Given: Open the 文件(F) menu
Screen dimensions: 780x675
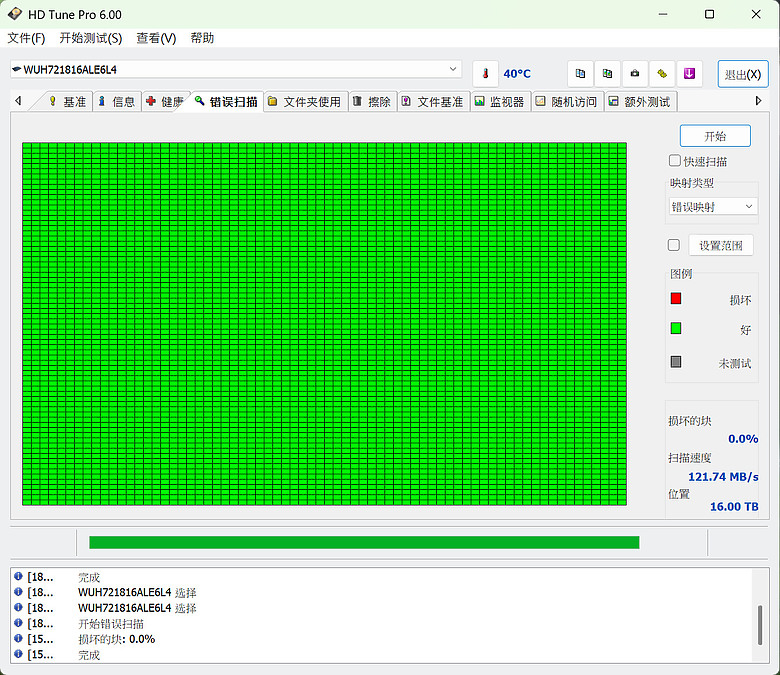Looking at the screenshot, I should [26, 38].
